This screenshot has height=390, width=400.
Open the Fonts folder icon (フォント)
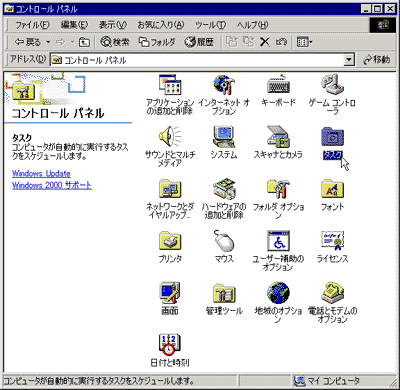pyautogui.click(x=332, y=189)
